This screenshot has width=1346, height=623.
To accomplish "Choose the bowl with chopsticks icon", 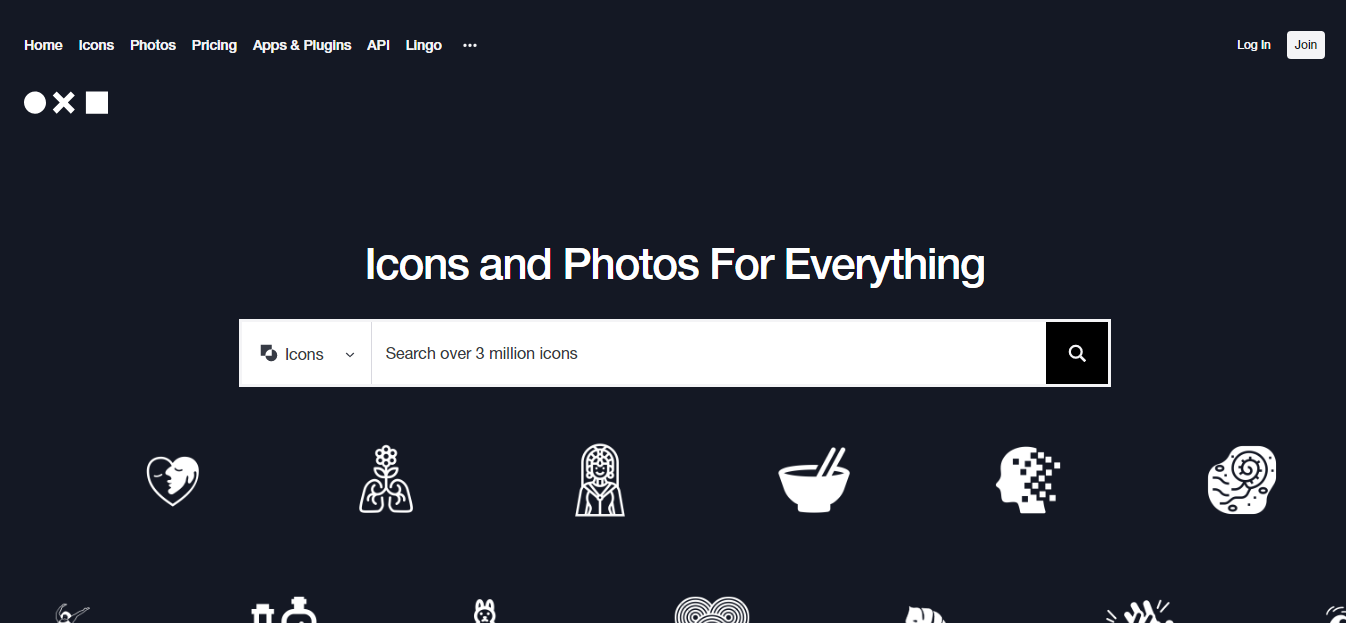I will pos(814,480).
